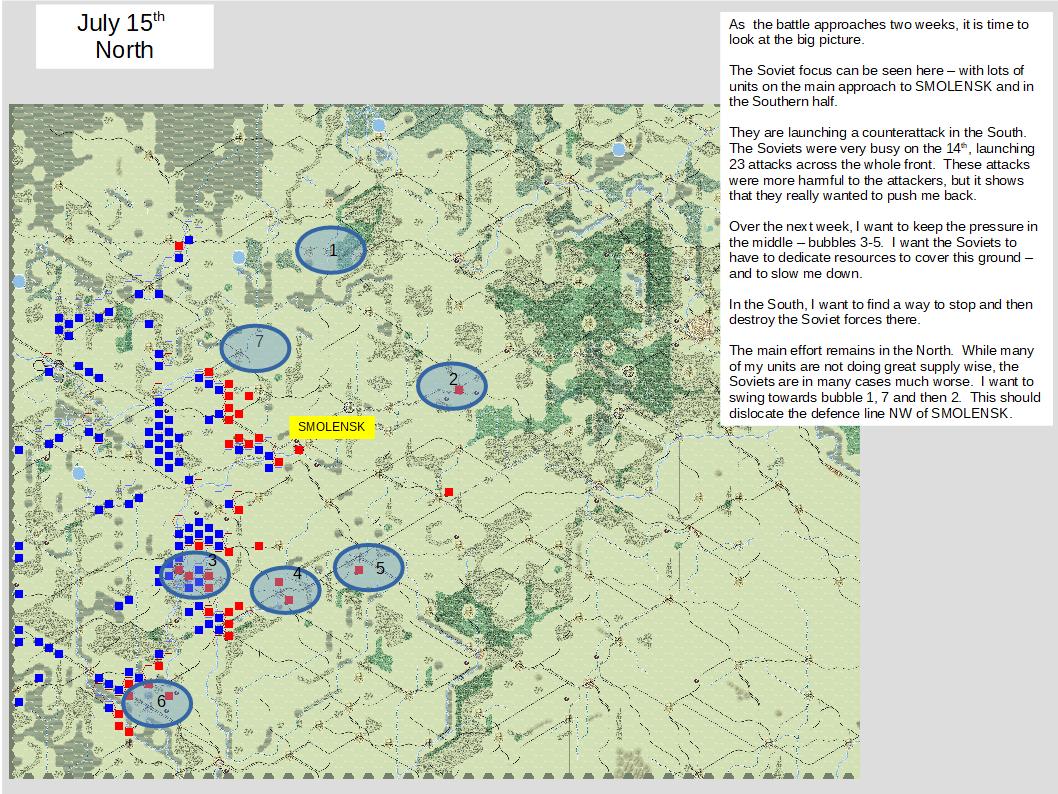Click paragraph starting 'As the battle approaches'
1058x794 pixels.
(879, 32)
